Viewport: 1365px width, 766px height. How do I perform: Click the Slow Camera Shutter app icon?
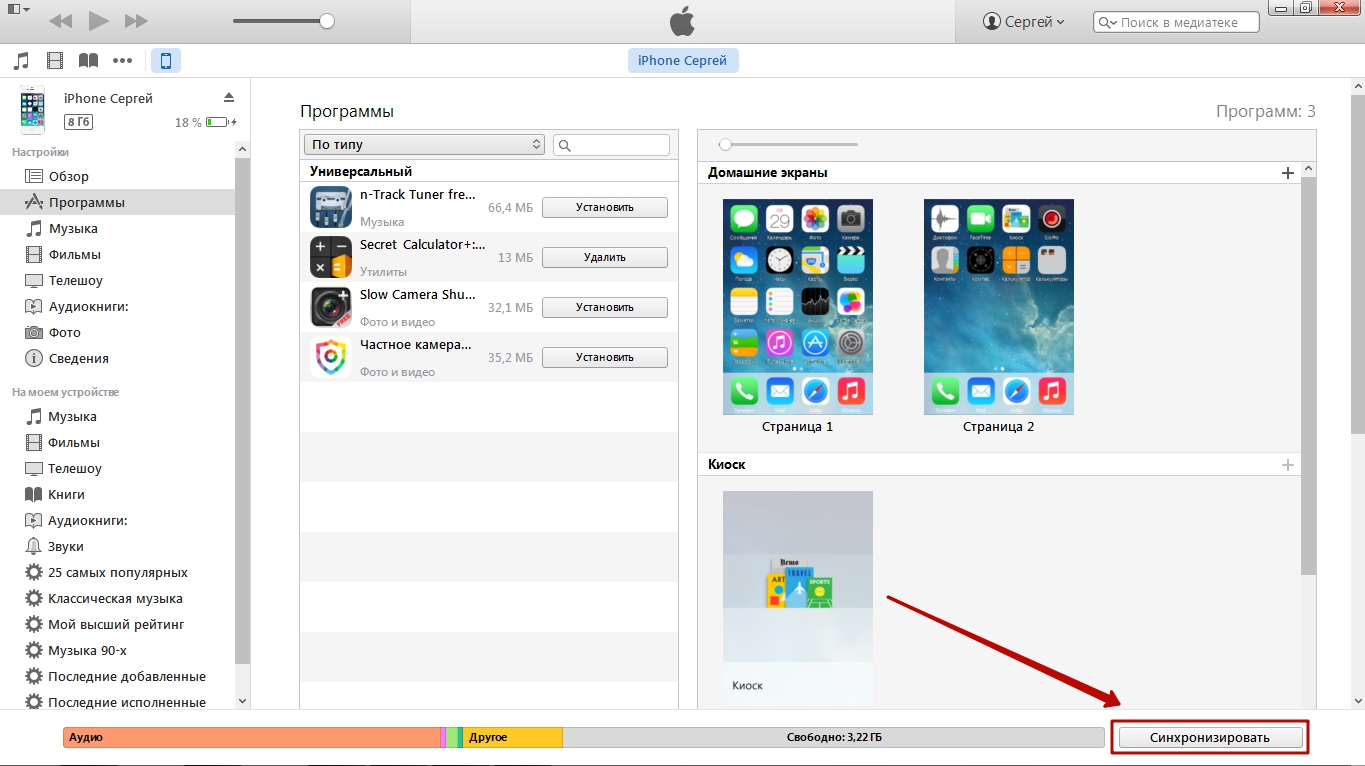(331, 307)
